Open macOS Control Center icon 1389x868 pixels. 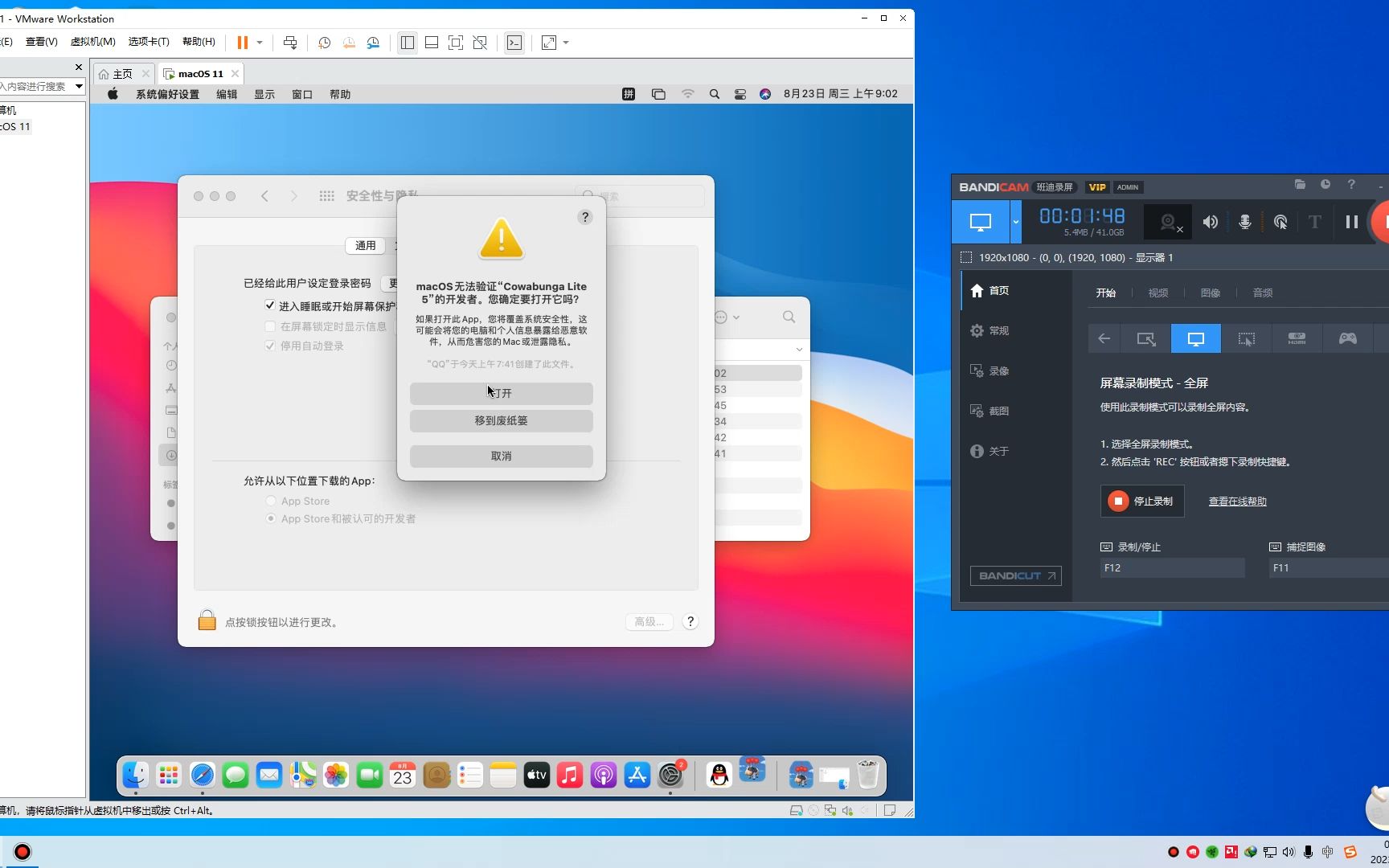click(x=740, y=94)
